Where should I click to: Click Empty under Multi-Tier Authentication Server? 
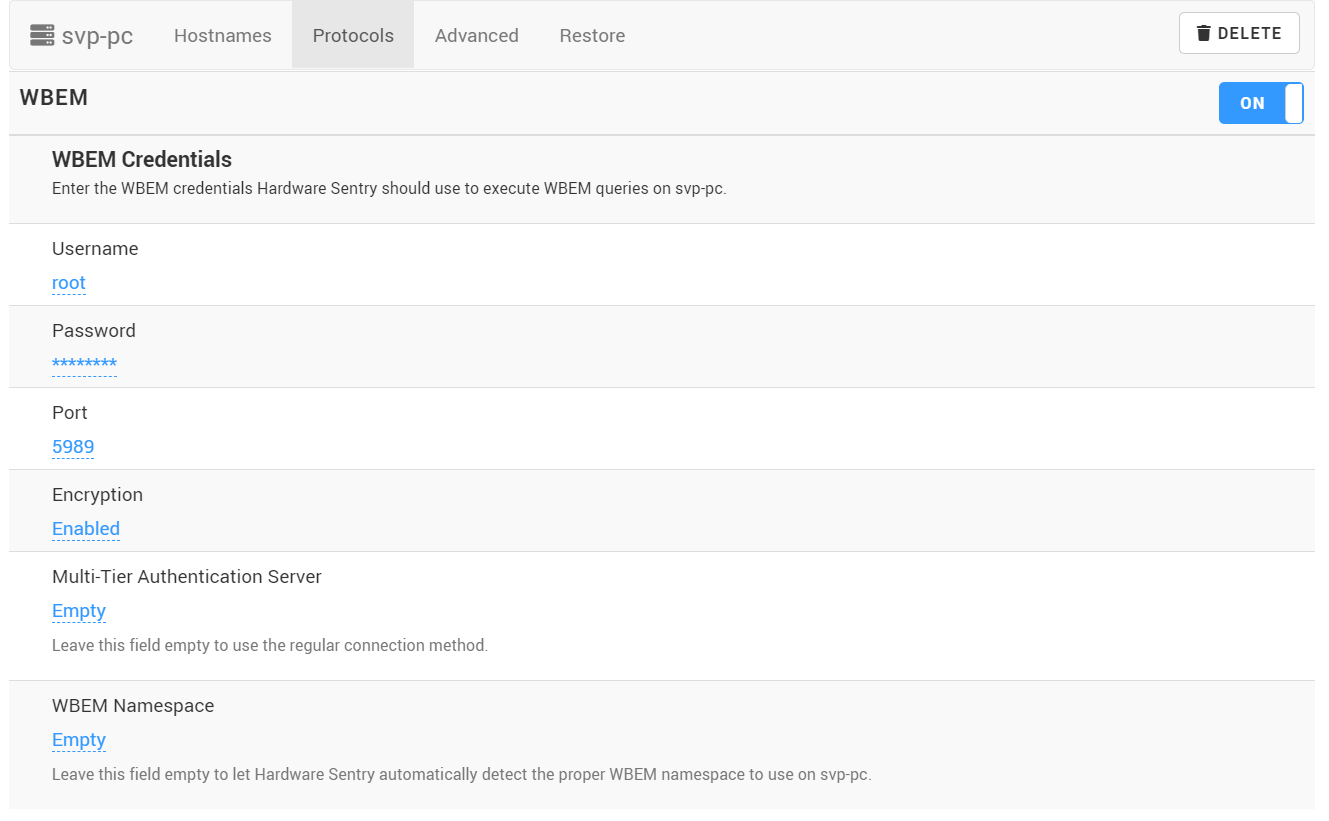[78, 611]
